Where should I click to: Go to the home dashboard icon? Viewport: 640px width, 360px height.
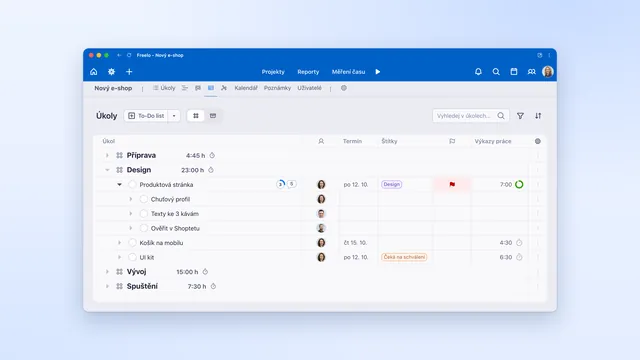point(93,72)
